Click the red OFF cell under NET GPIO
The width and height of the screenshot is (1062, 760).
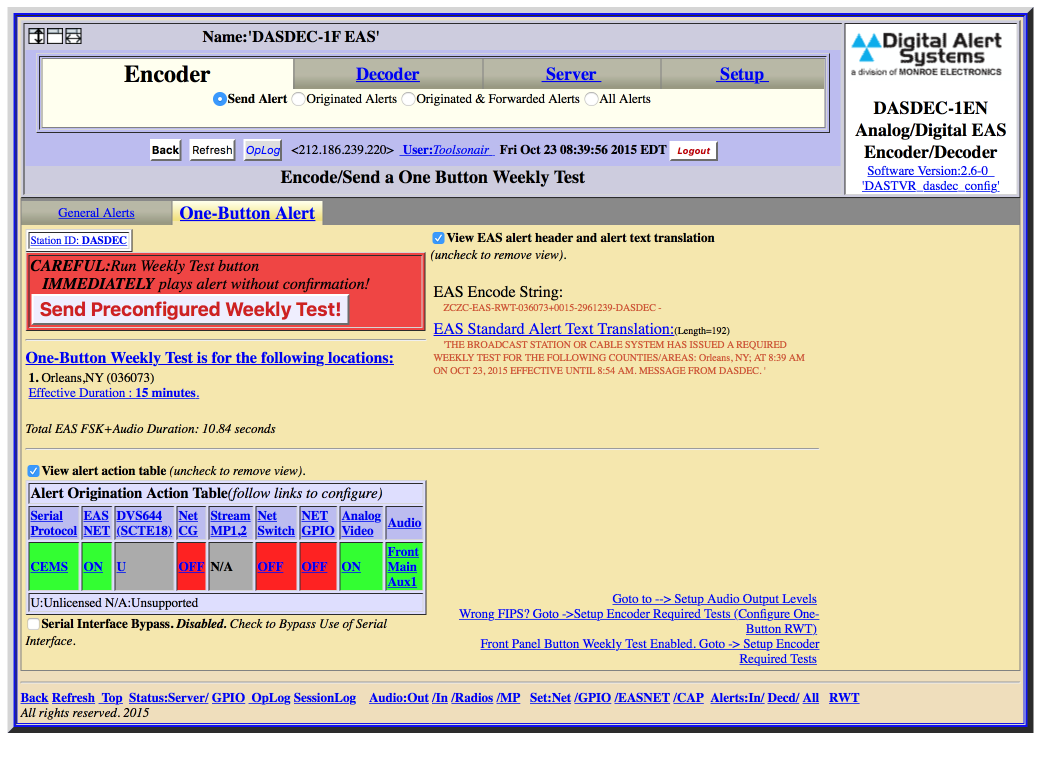[318, 566]
